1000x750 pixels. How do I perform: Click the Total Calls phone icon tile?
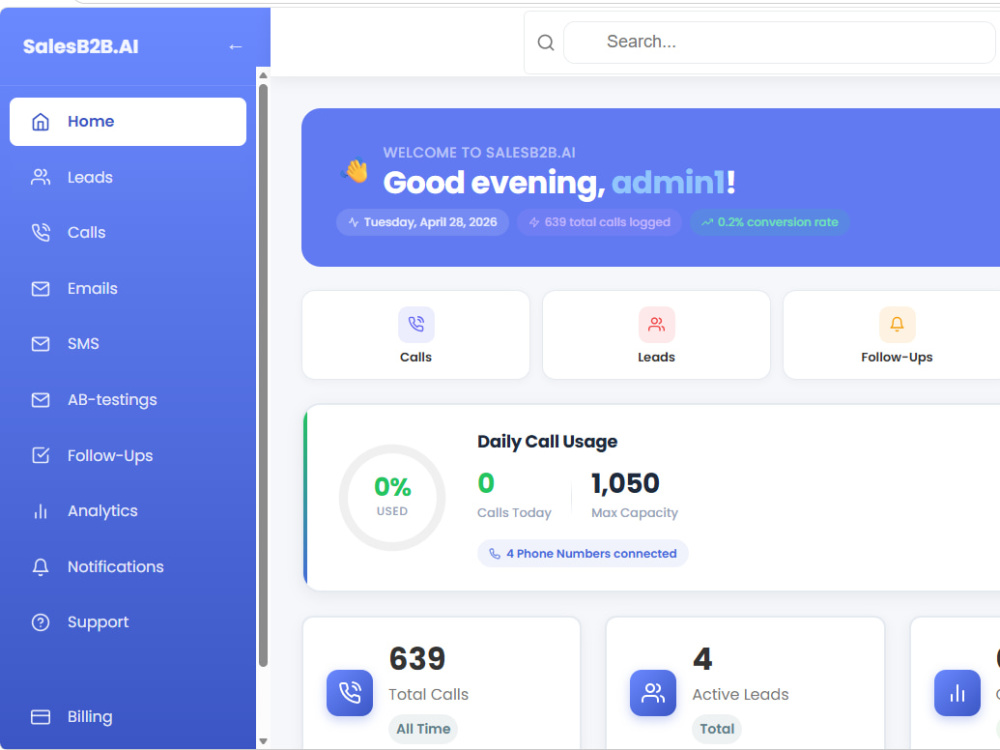pos(349,693)
